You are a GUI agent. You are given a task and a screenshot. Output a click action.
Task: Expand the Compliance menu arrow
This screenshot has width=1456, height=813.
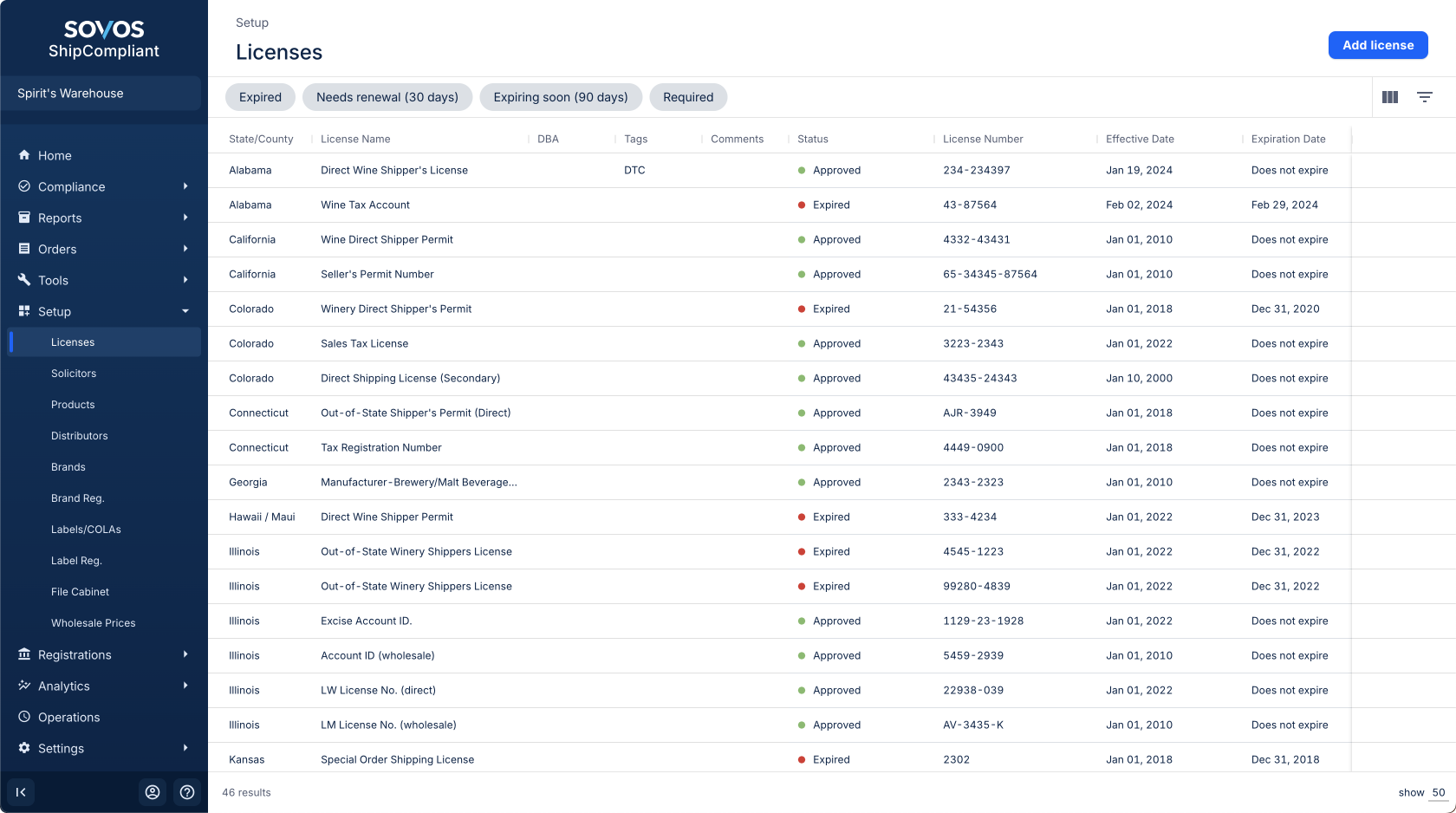[185, 186]
